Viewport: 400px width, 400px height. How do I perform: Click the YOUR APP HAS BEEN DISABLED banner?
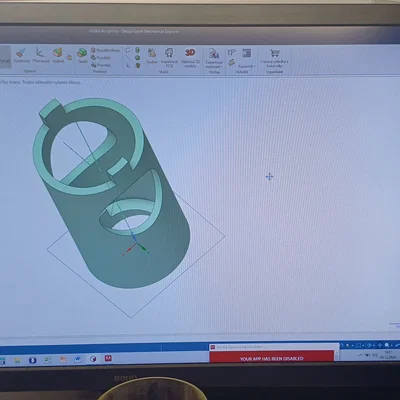click(x=272, y=358)
